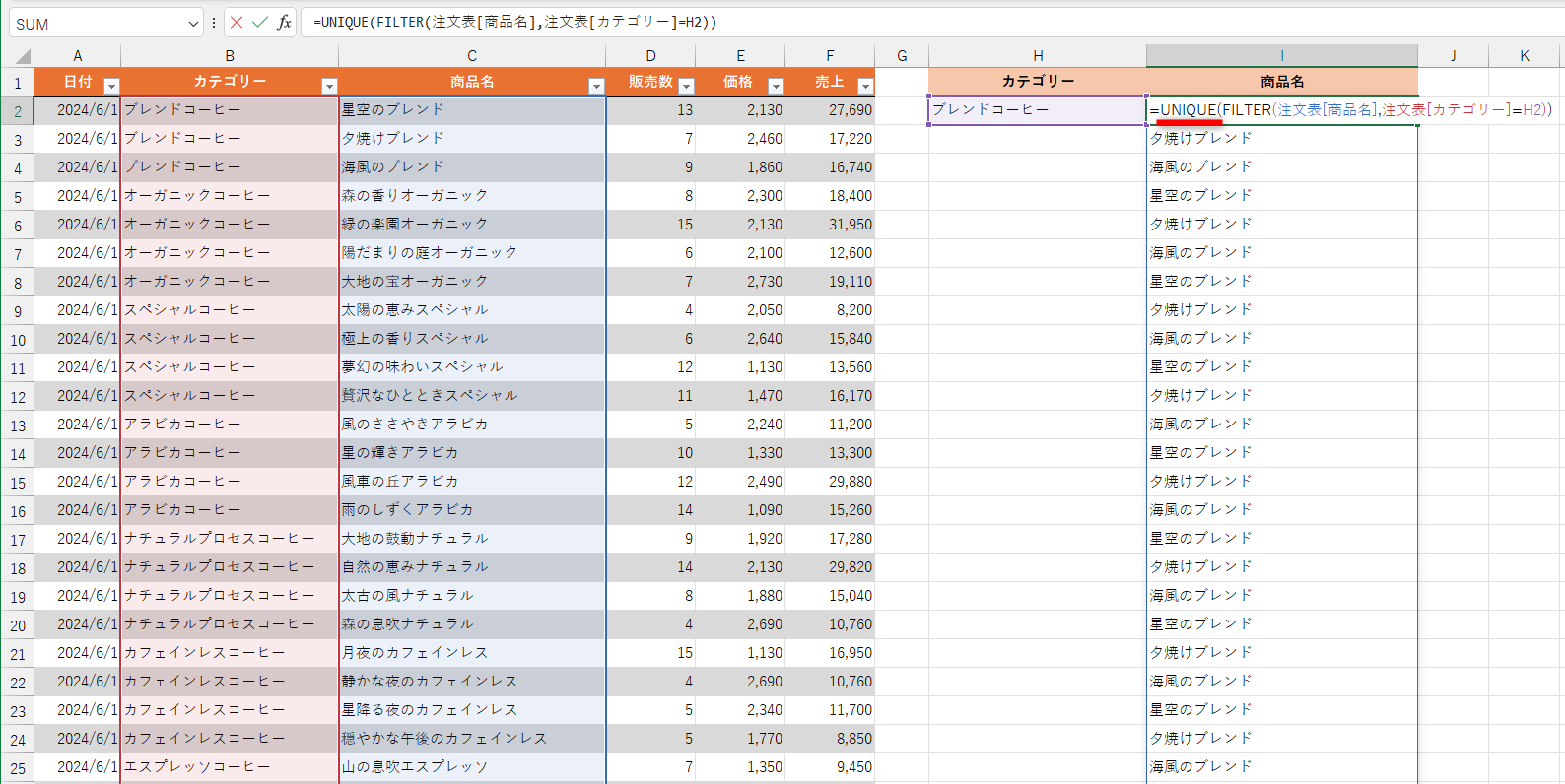Select row 2 header
Image resolution: width=1565 pixels, height=784 pixels.
coord(17,110)
